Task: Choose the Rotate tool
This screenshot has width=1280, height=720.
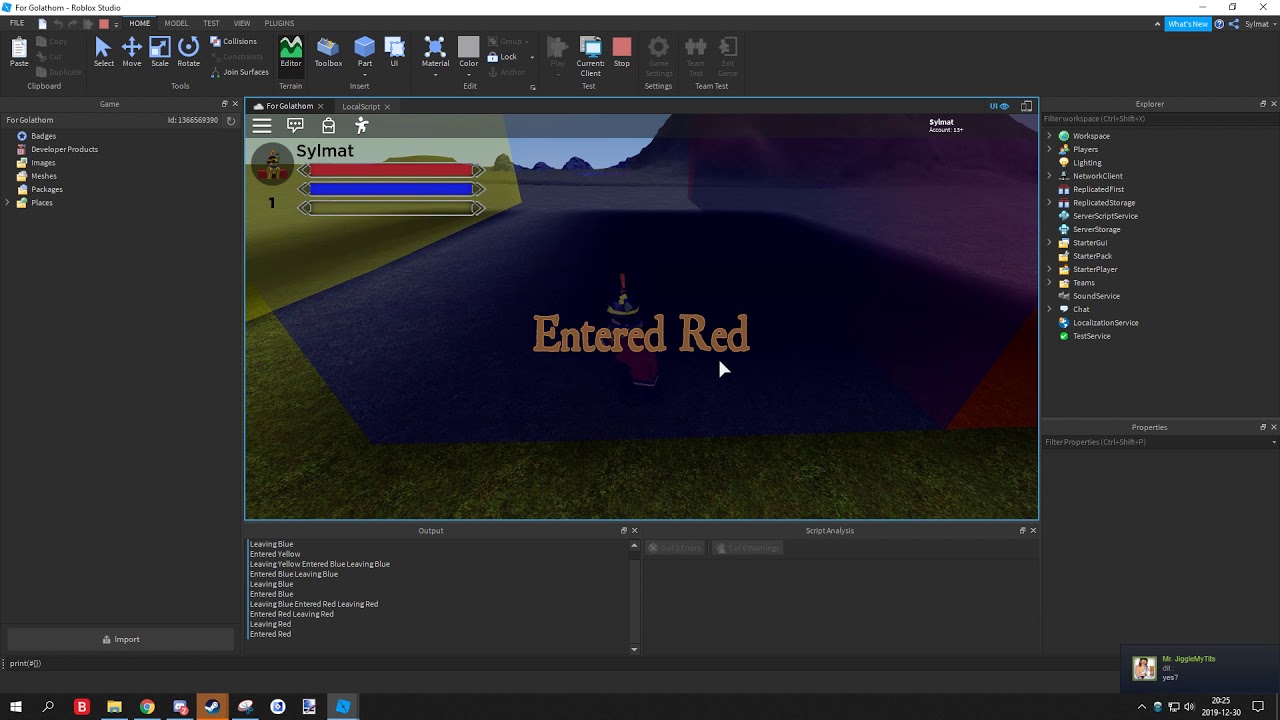Action: pyautogui.click(x=188, y=52)
